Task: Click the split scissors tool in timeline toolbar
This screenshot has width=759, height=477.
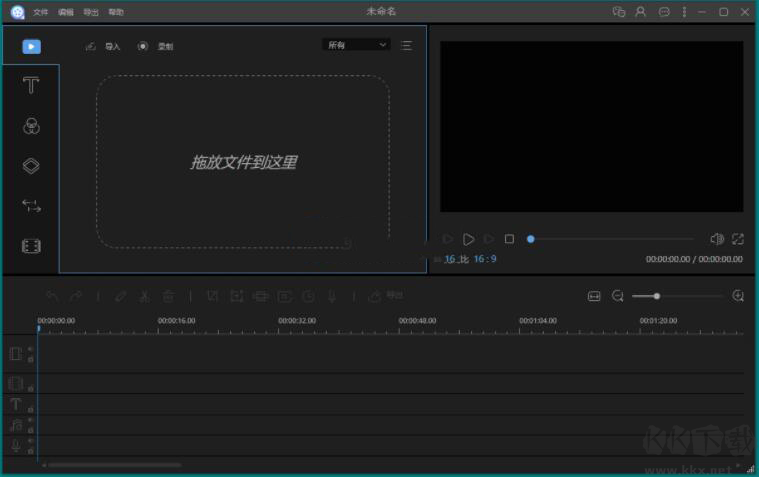Action: click(144, 296)
